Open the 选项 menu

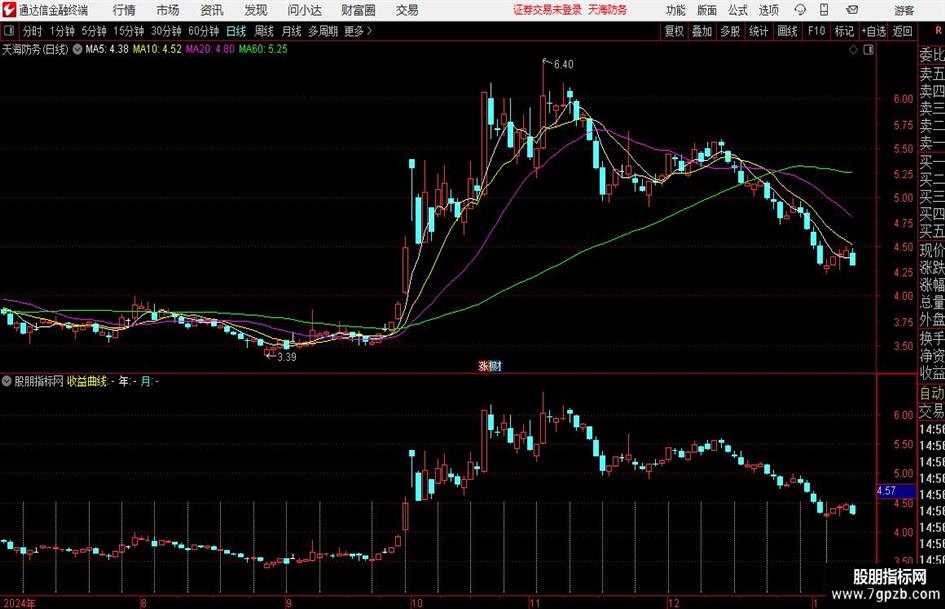pos(768,10)
